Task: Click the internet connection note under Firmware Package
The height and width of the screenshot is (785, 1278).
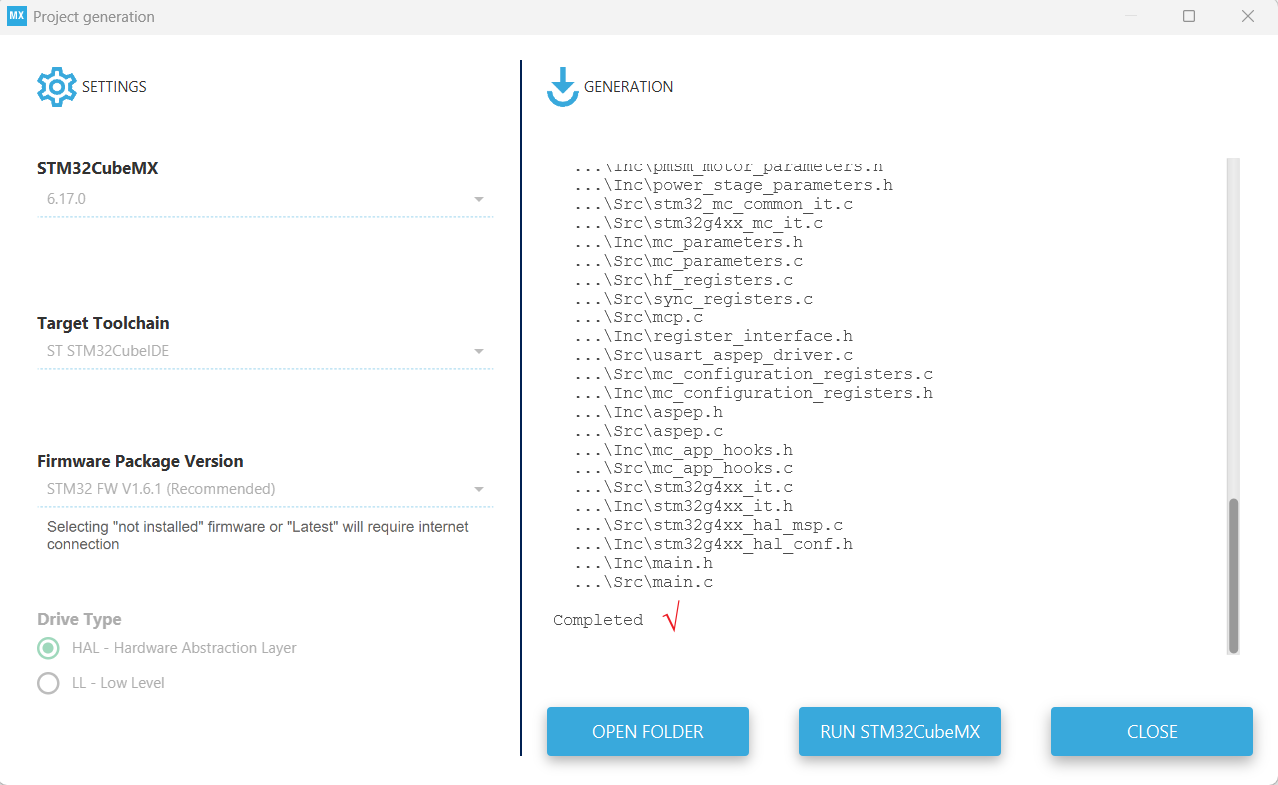Action: pos(258,535)
